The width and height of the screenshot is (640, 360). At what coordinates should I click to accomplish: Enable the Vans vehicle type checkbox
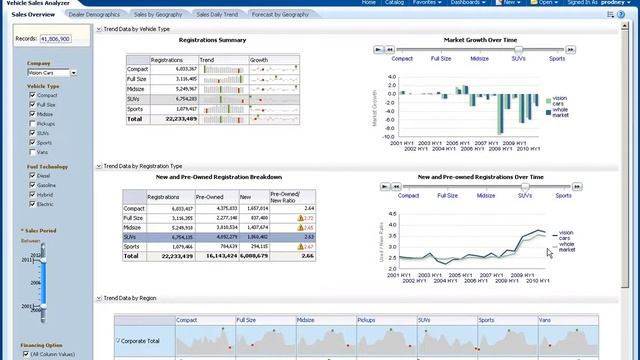coord(32,152)
